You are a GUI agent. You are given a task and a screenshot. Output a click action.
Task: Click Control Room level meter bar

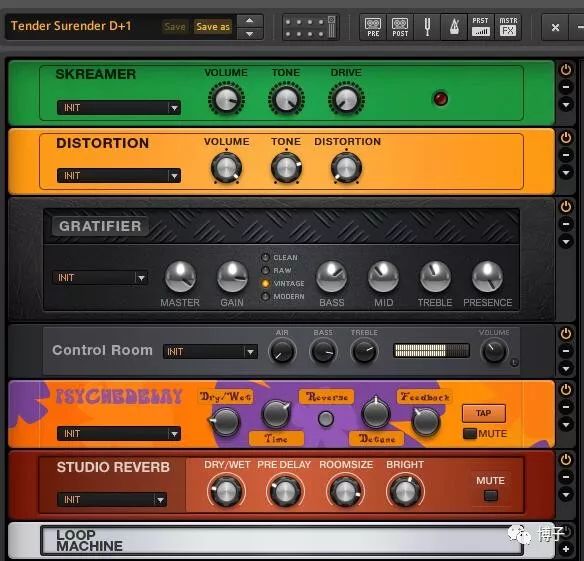click(431, 351)
